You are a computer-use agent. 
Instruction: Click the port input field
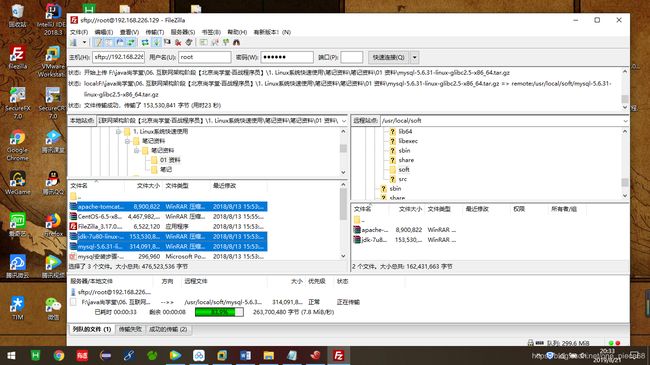(352, 57)
